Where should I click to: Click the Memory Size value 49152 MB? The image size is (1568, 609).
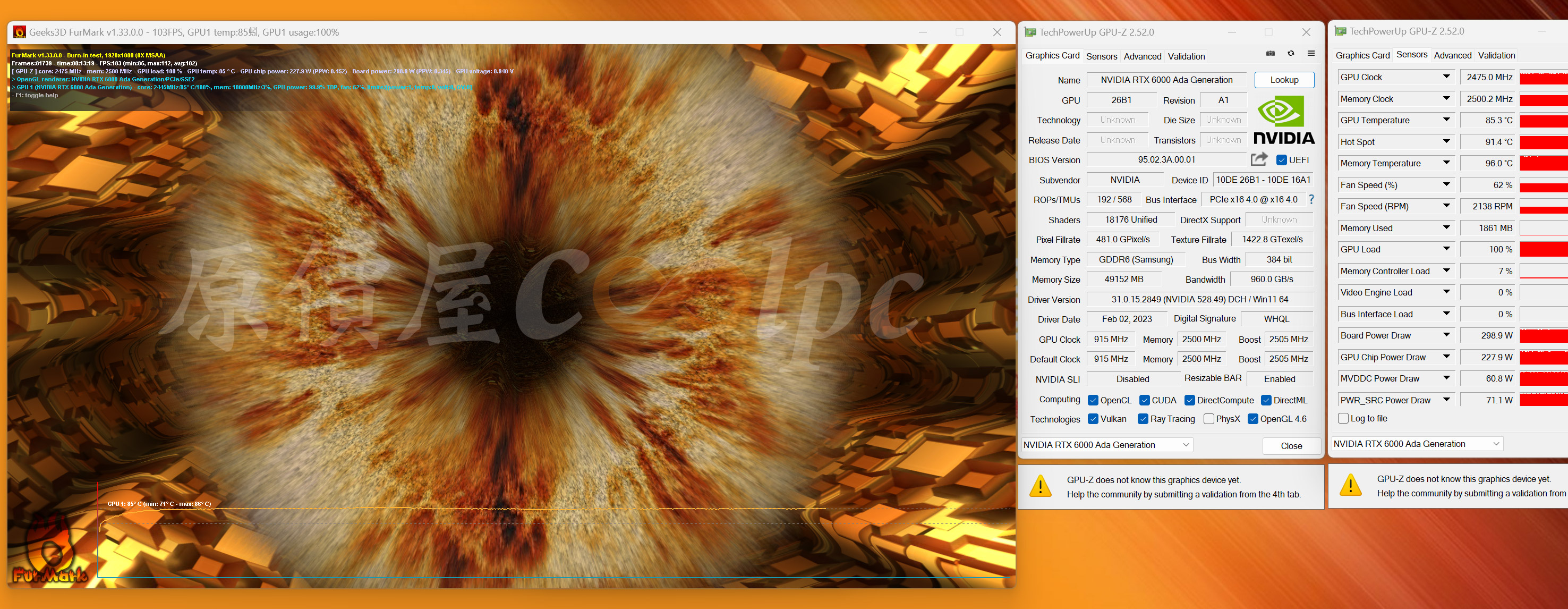pyautogui.click(x=1123, y=279)
